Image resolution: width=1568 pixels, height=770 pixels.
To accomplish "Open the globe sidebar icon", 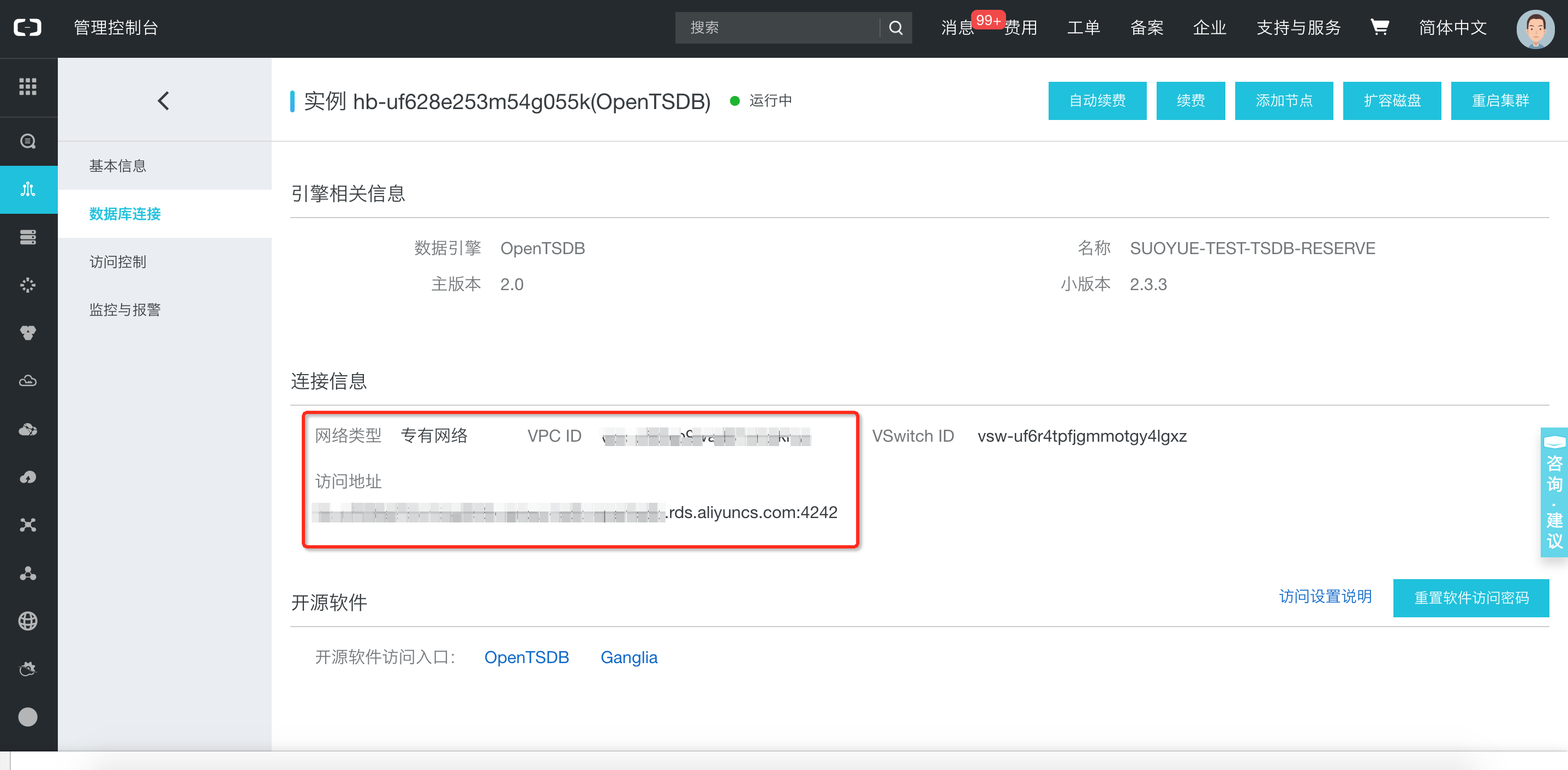I will tap(28, 621).
